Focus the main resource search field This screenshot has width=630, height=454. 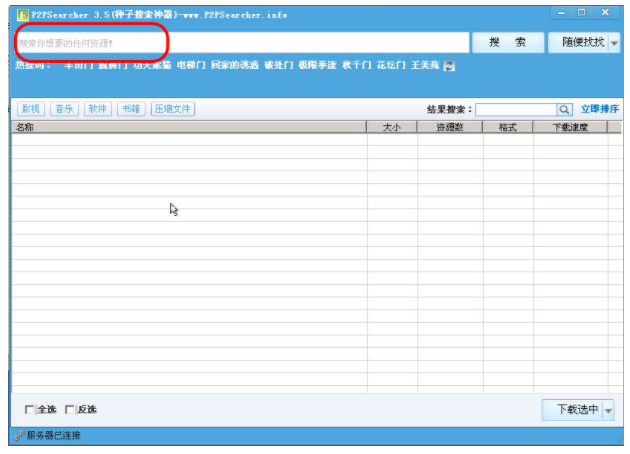(x=242, y=43)
